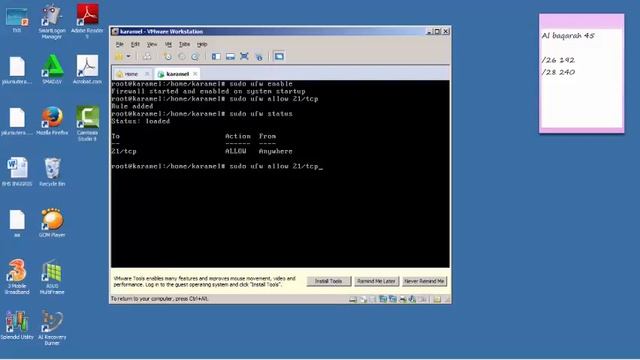Open the View menu
The width and height of the screenshot is (640, 360).
point(152,44)
